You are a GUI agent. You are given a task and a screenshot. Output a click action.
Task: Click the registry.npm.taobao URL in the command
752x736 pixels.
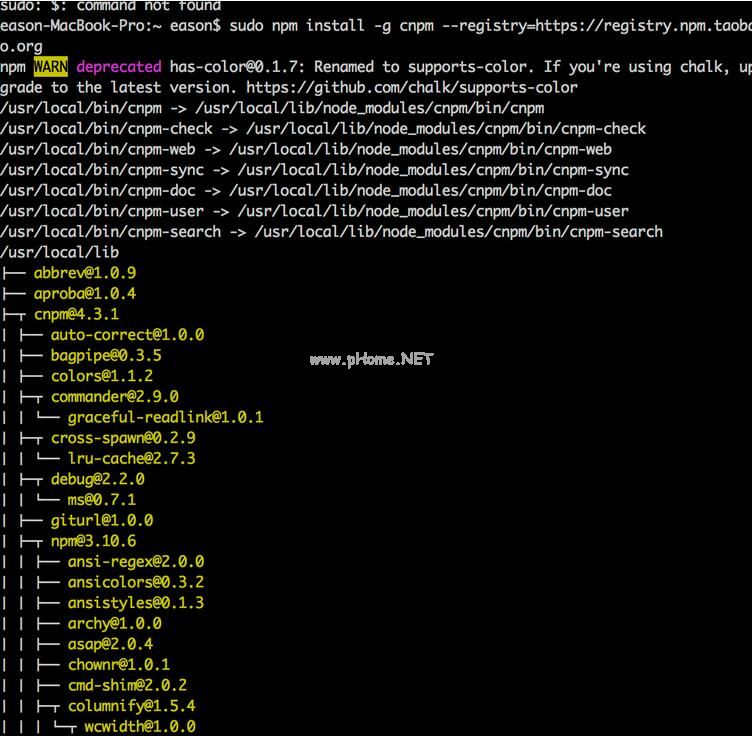(642, 26)
